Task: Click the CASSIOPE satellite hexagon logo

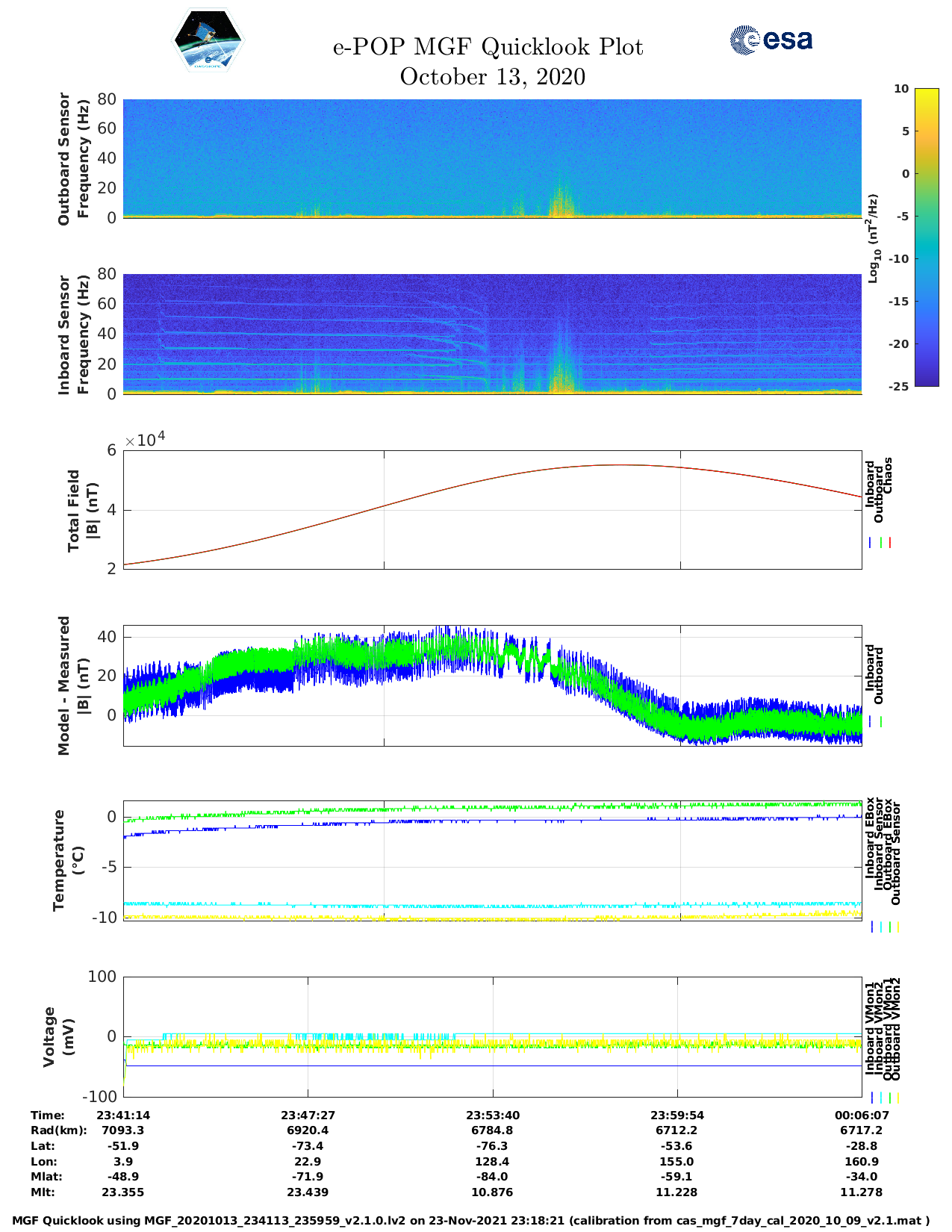Action: point(208,40)
